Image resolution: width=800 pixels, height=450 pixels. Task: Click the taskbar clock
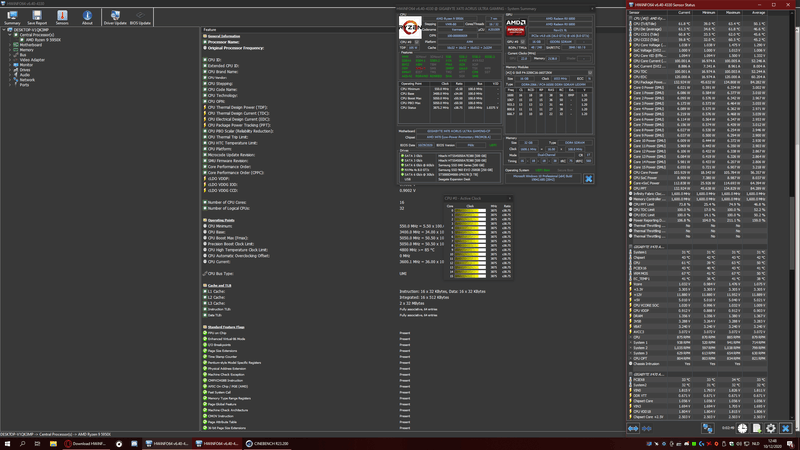point(772,444)
